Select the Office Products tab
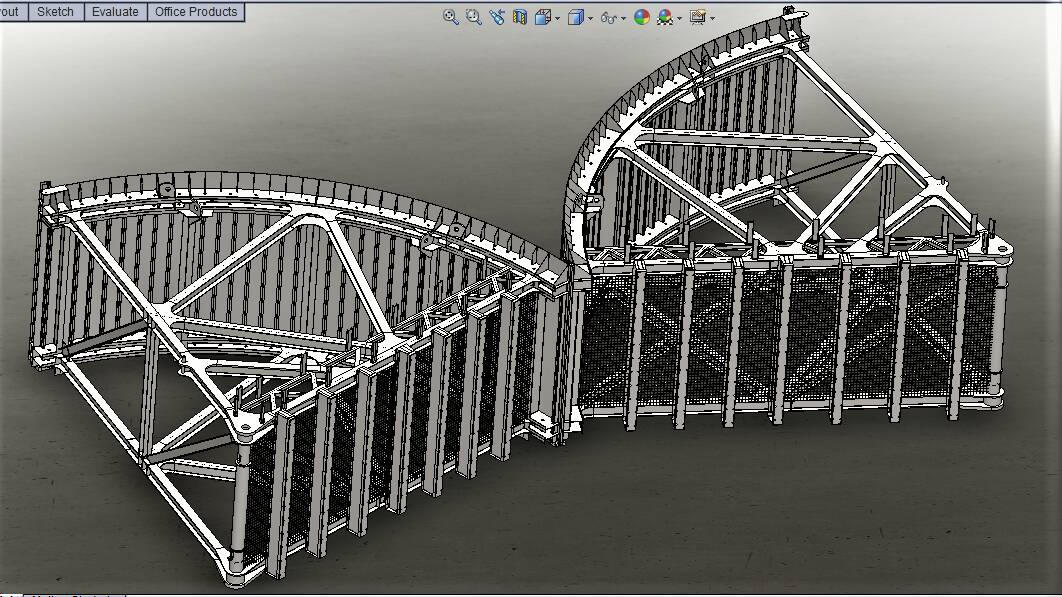The width and height of the screenshot is (1062, 597). (x=196, y=12)
